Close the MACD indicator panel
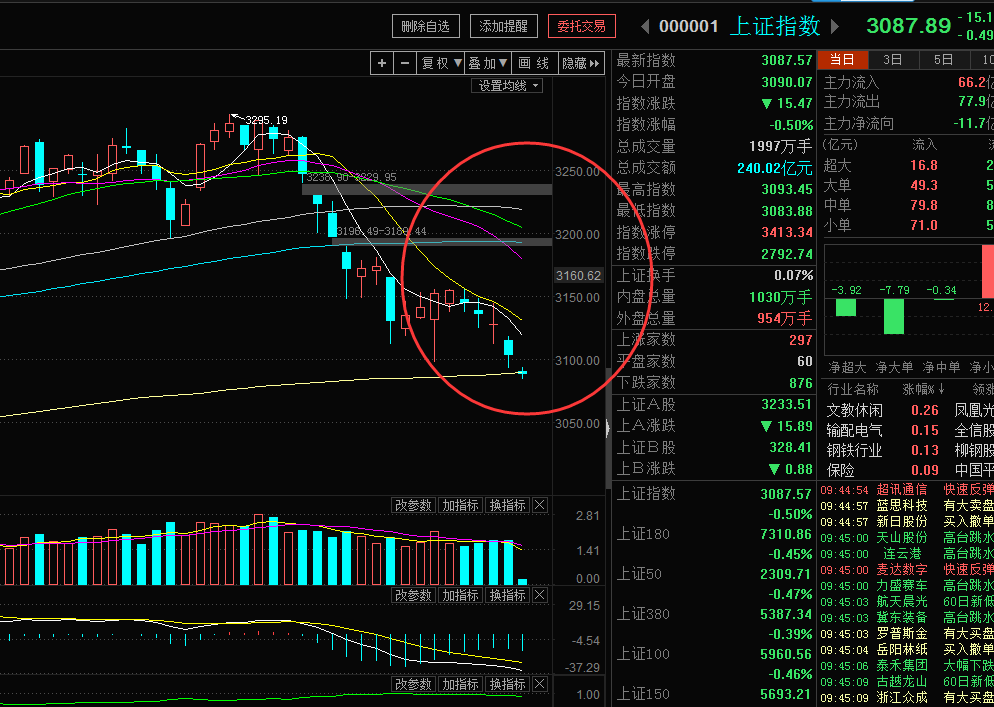This screenshot has height=707, width=994. (539, 595)
